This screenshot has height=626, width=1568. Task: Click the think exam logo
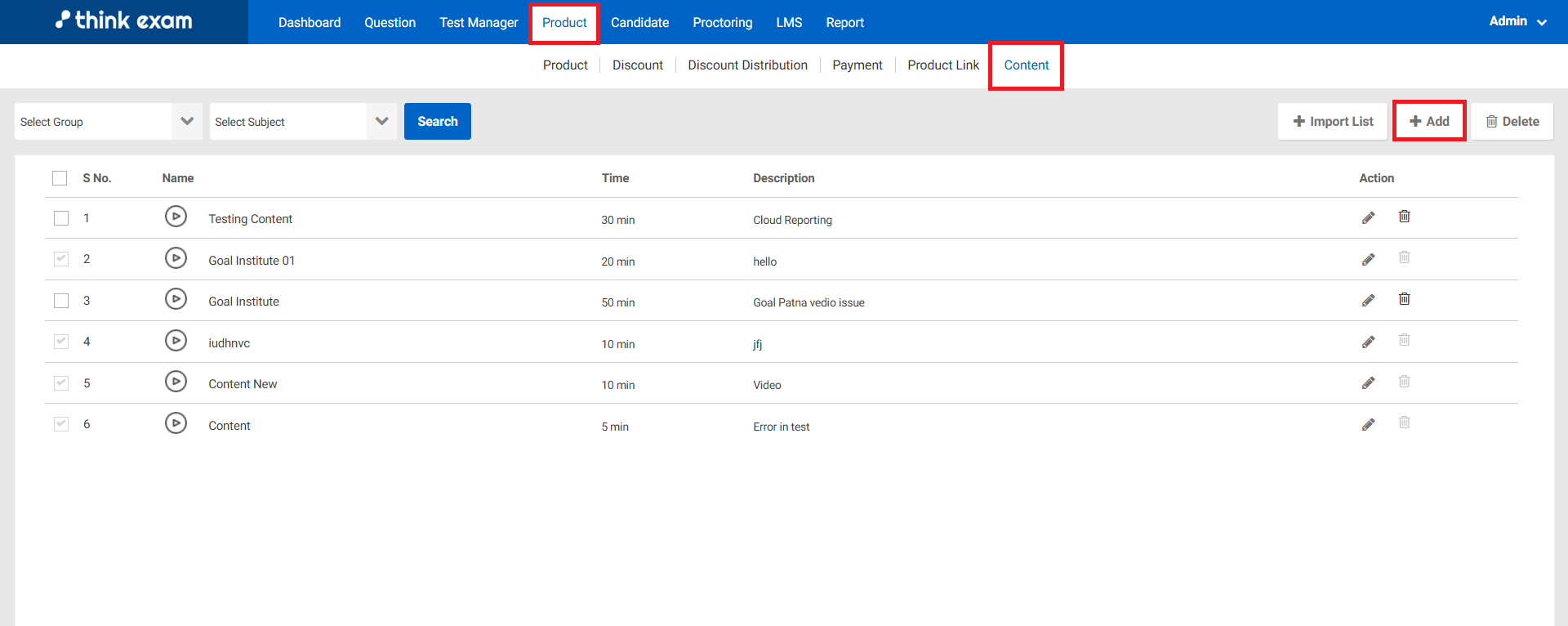pyautogui.click(x=124, y=21)
